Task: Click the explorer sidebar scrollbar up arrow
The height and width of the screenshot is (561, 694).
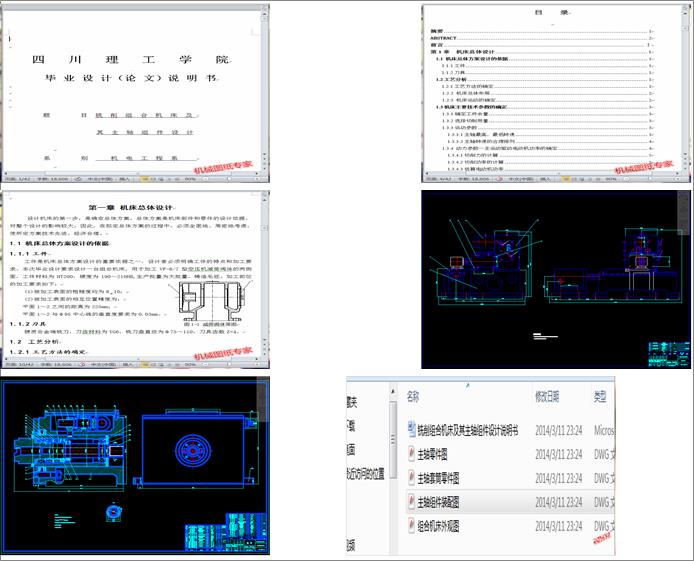Action: [393, 392]
